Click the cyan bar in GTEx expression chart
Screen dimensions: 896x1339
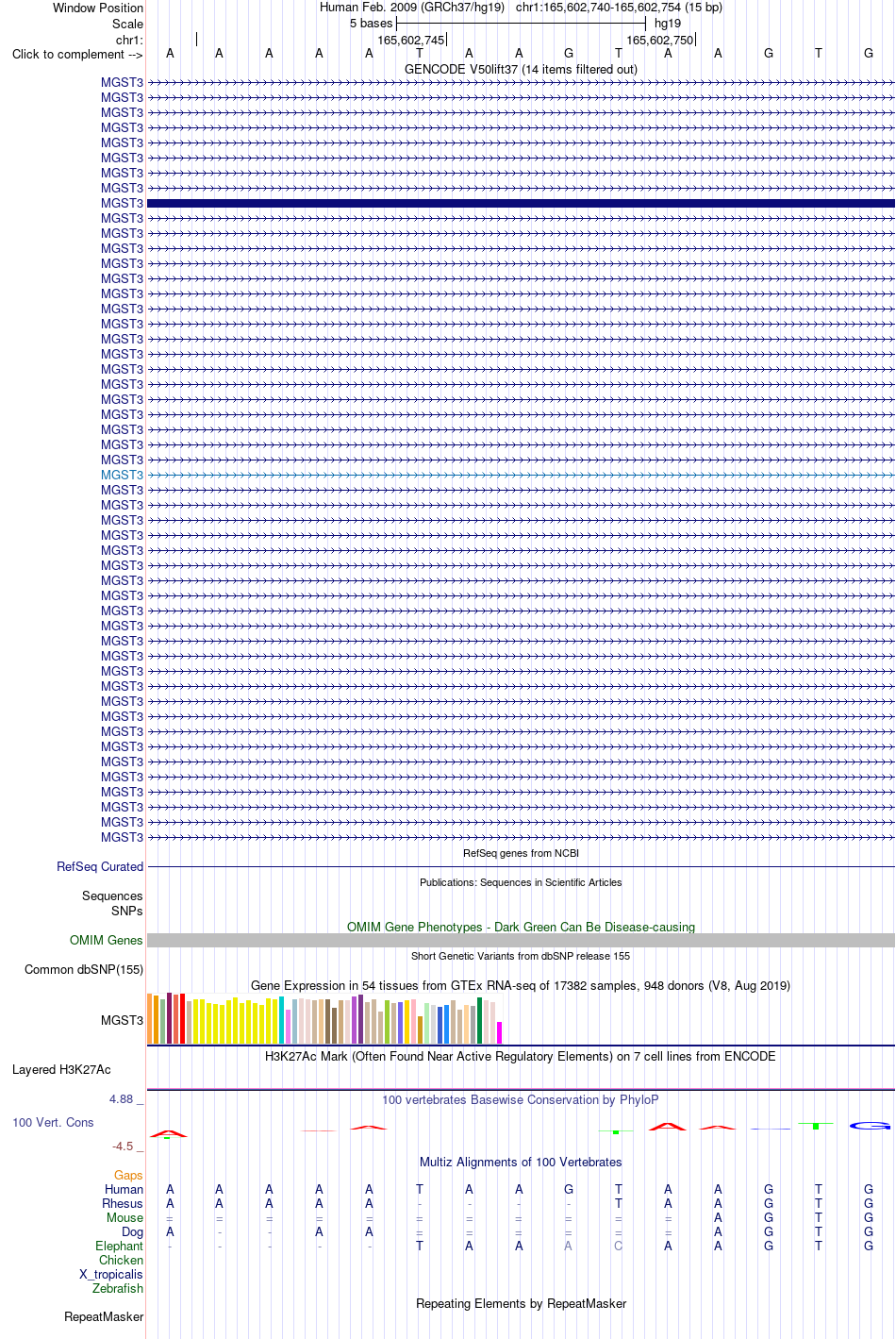click(x=281, y=1020)
